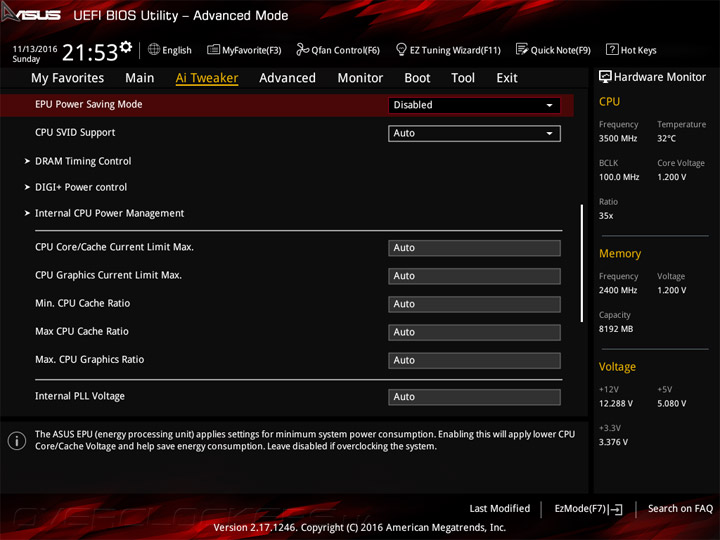Click the 21:53 clock display
This screenshot has width=720, height=540.
click(x=90, y=53)
